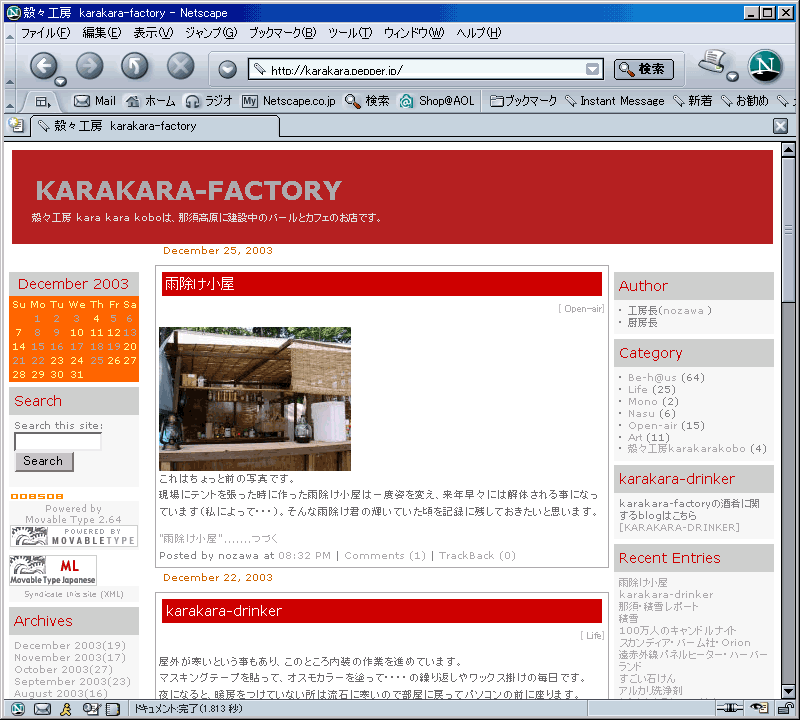Open the Print button dropdown arrow
This screenshot has width=800, height=720.
[733, 77]
